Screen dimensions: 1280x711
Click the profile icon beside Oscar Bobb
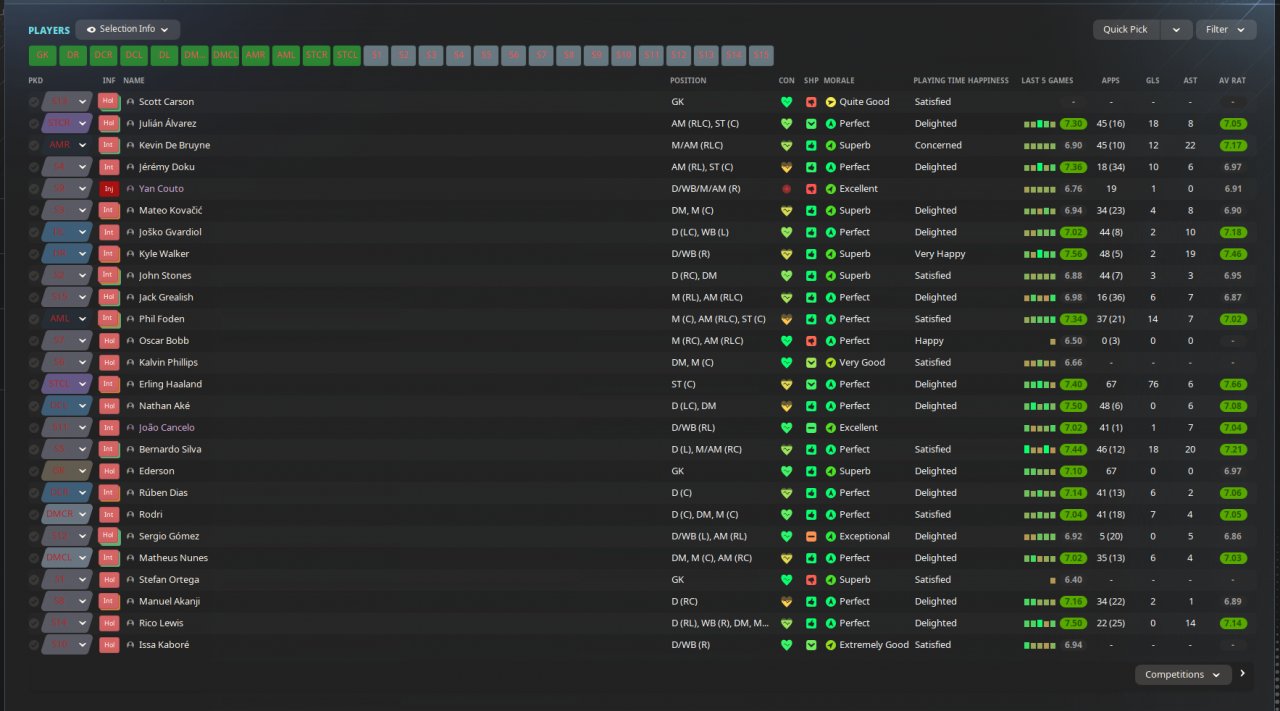[x=130, y=341]
